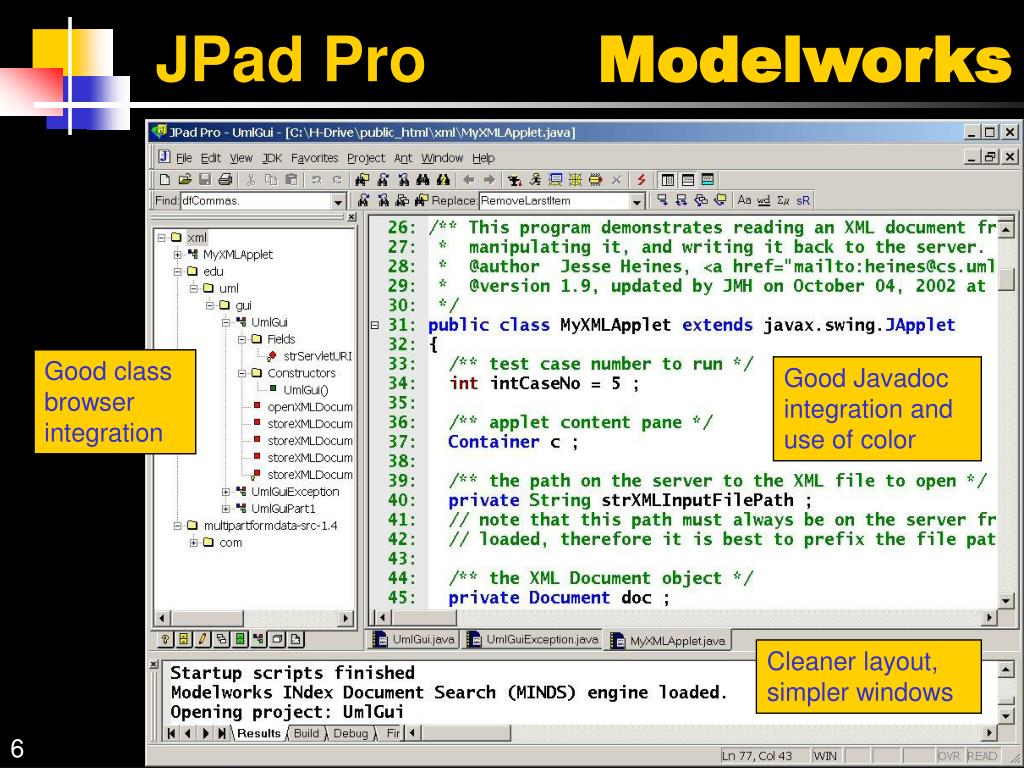Navigate forward with the right arrow icon
1024x768 pixels.
pyautogui.click(x=488, y=180)
